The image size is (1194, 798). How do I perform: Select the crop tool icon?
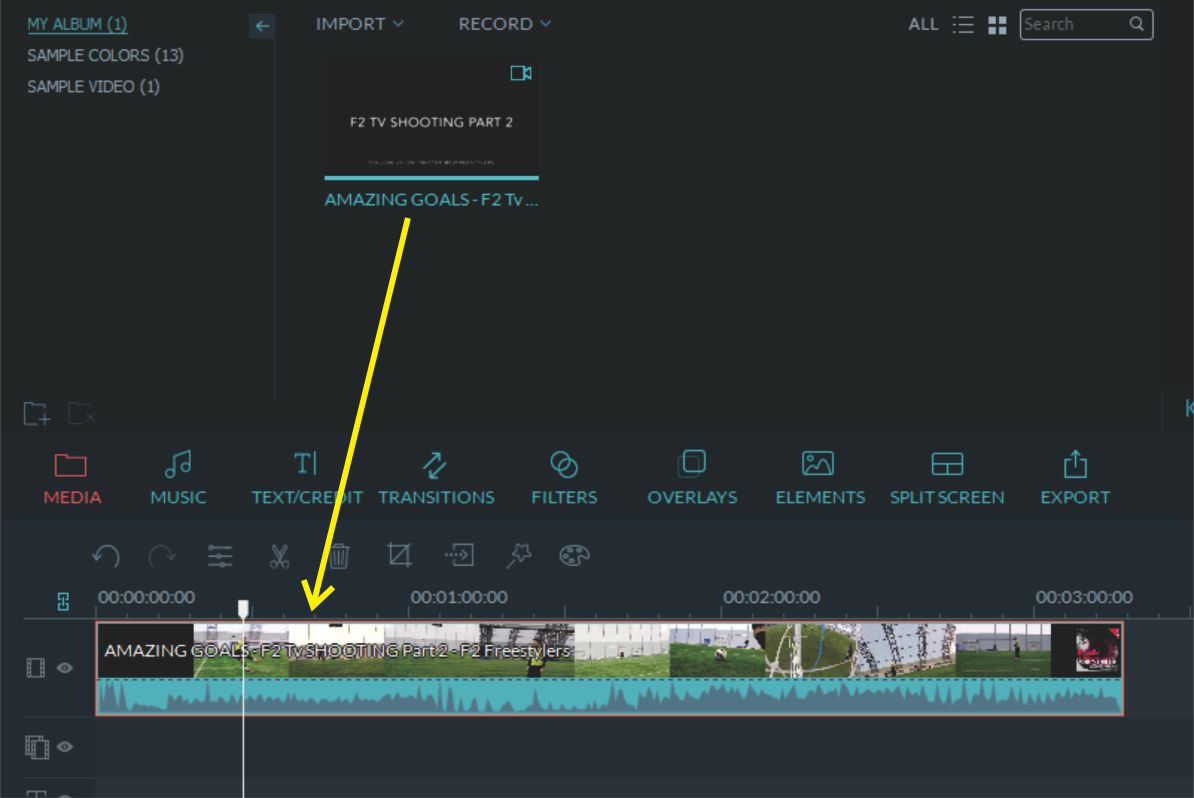(x=399, y=555)
